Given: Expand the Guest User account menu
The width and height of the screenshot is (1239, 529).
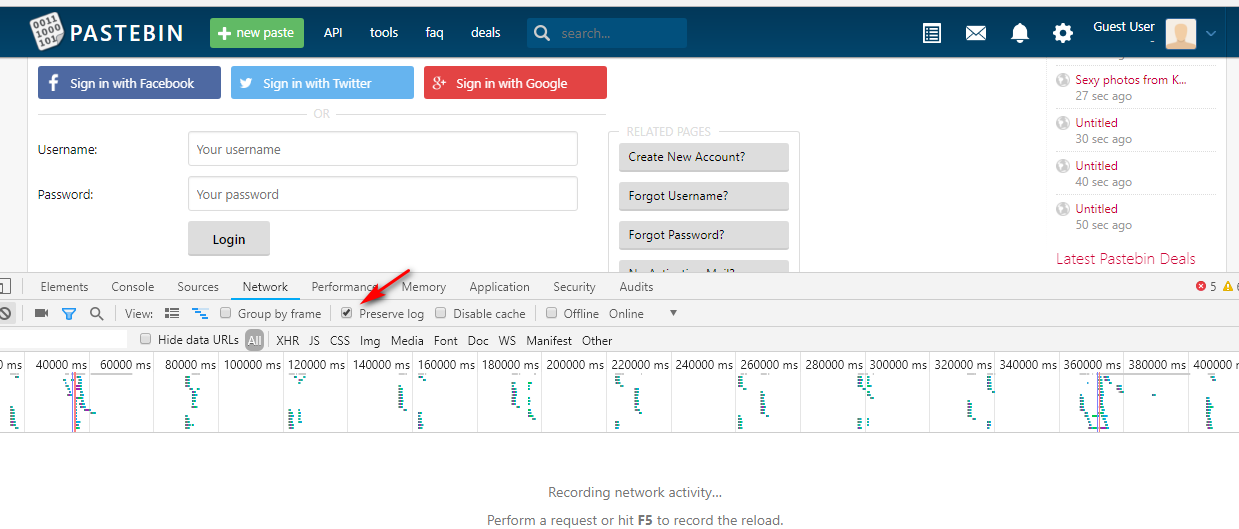Looking at the screenshot, I should (1211, 33).
